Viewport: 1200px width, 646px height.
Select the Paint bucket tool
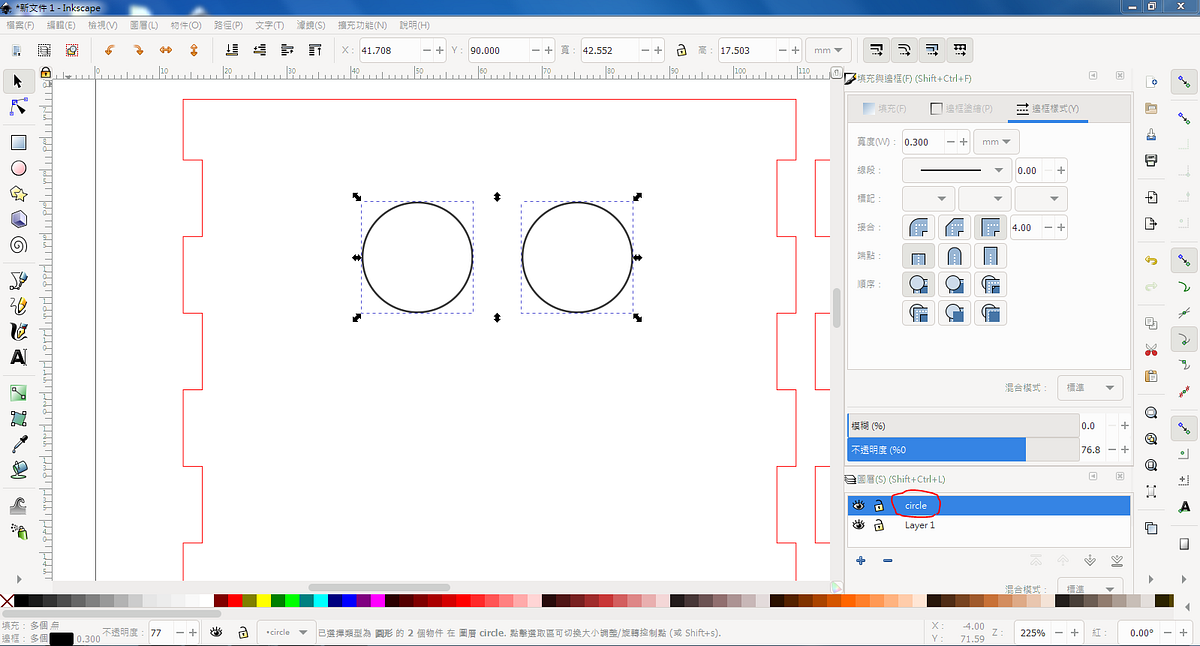18,469
